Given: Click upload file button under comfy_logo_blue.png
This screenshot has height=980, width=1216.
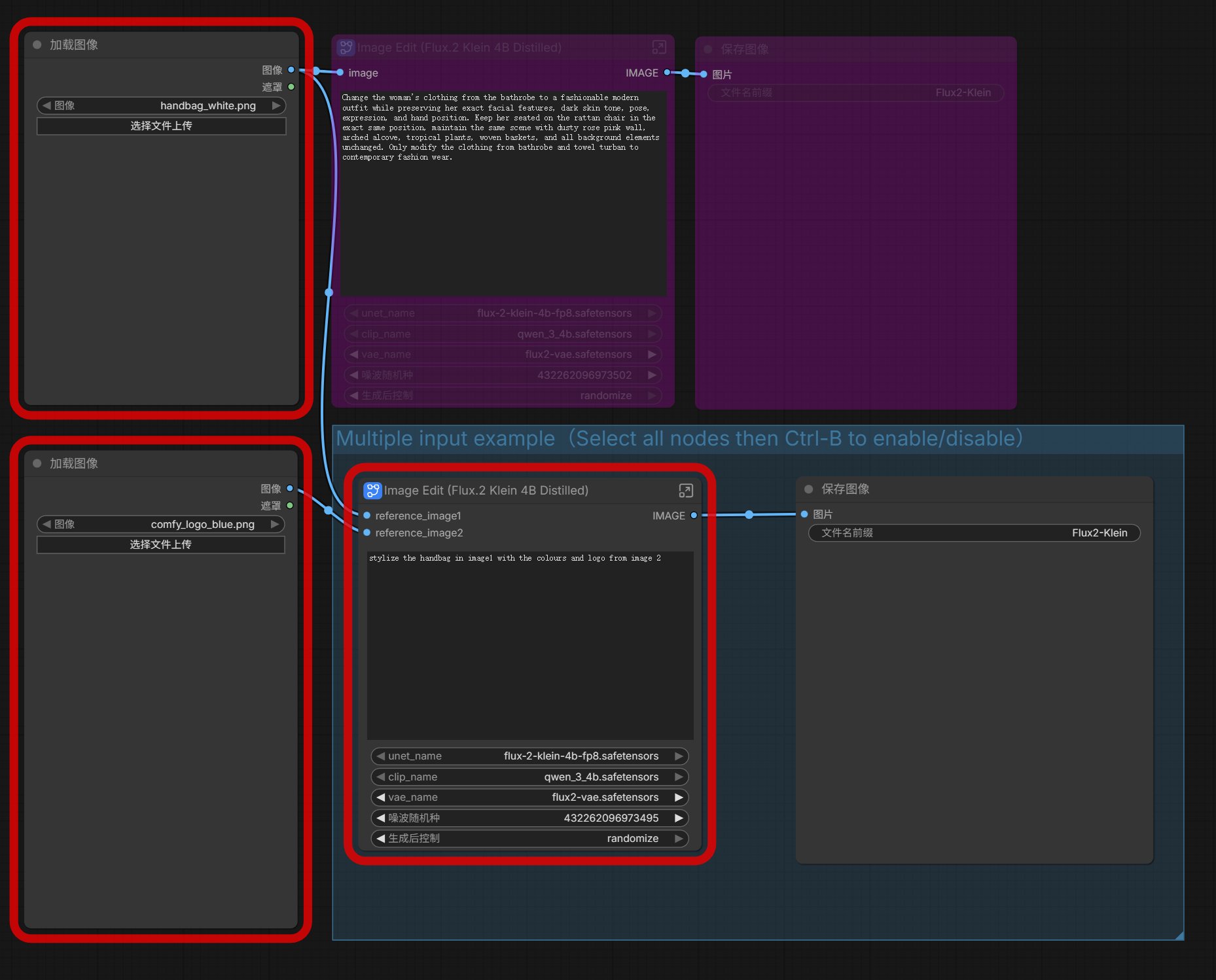Looking at the screenshot, I should pyautogui.click(x=160, y=545).
